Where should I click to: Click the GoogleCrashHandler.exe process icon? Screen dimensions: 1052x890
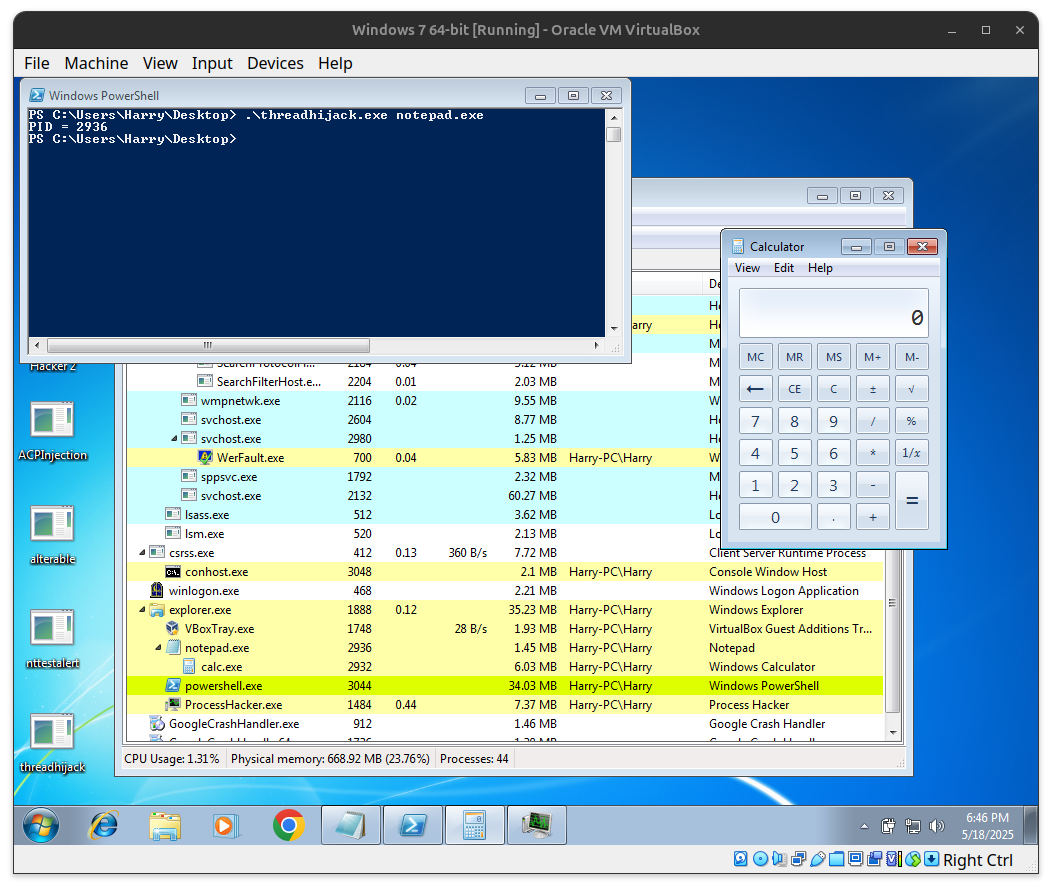pyautogui.click(x=157, y=724)
